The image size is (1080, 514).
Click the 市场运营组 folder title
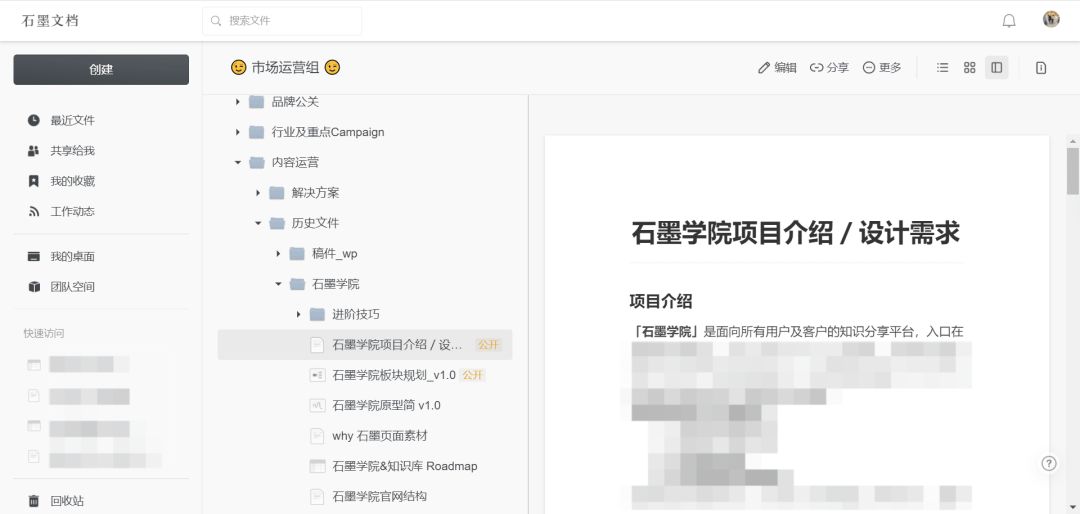pyautogui.click(x=285, y=68)
